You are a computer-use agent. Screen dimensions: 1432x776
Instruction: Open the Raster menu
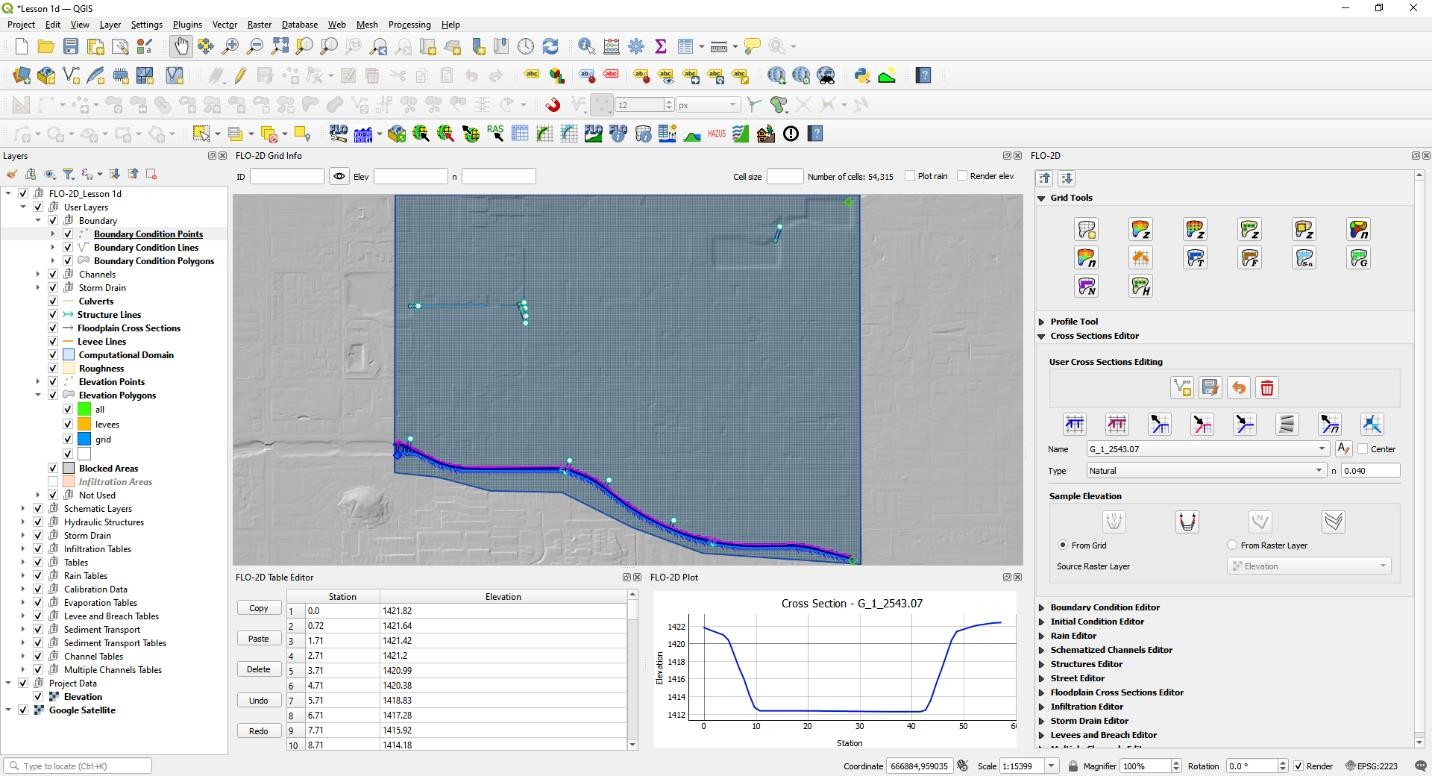[259, 24]
